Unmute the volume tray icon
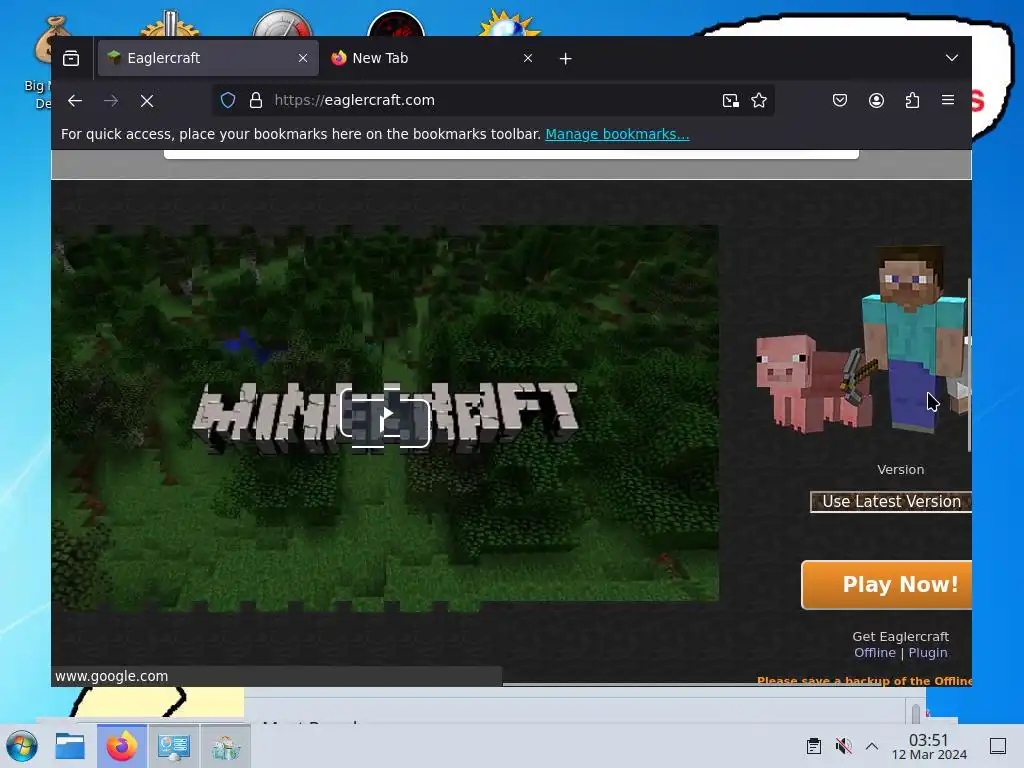Image resolution: width=1024 pixels, height=768 pixels. pyautogui.click(x=843, y=746)
